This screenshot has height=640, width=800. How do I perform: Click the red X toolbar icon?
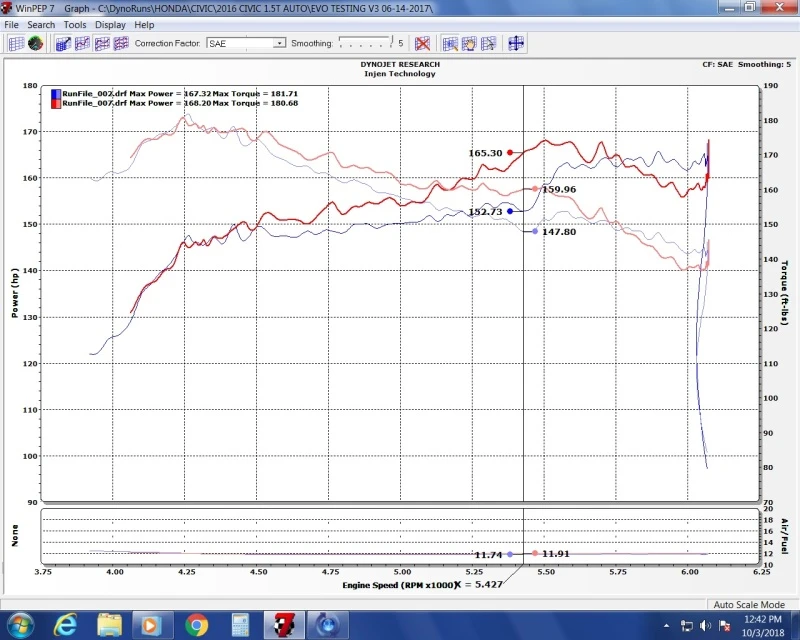423,44
